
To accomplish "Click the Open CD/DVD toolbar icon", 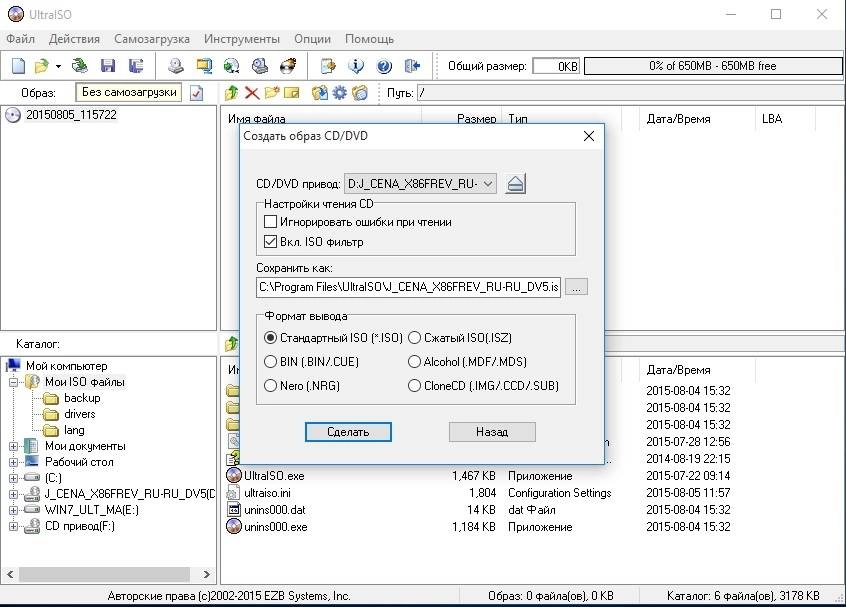I will 80,66.
